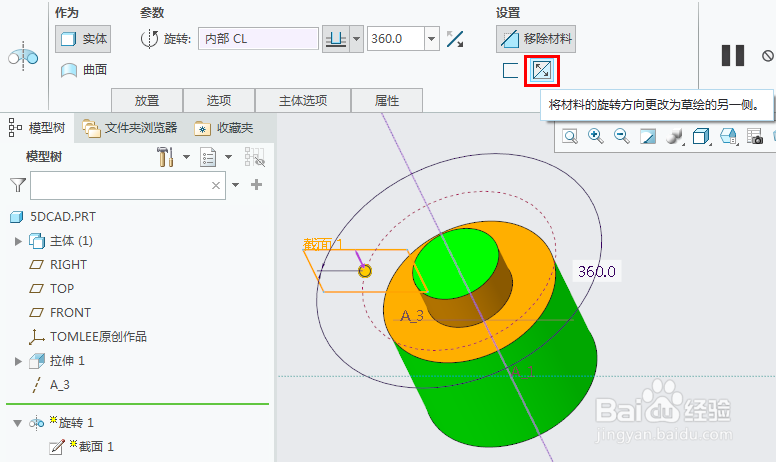Toggle the 移除材料 remove material button
The height and width of the screenshot is (462, 776).
(535, 39)
